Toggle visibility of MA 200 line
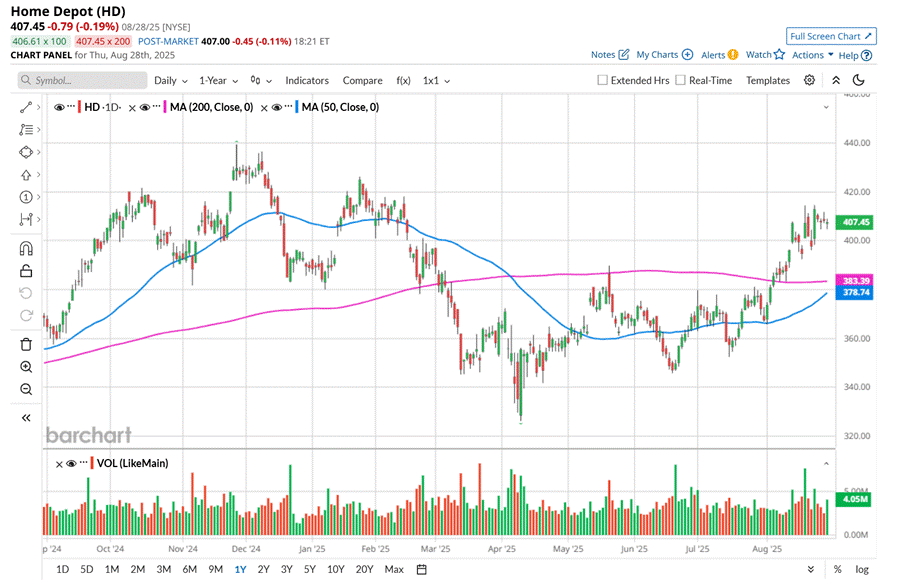 click(x=145, y=107)
